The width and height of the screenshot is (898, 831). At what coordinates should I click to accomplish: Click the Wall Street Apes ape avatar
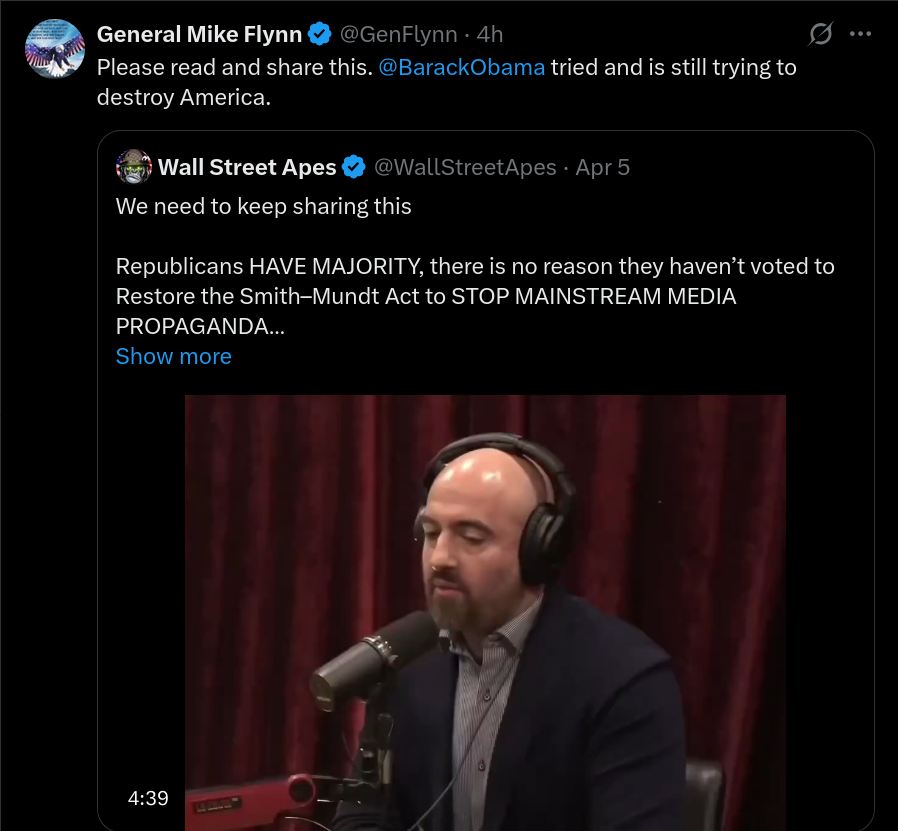point(134,167)
